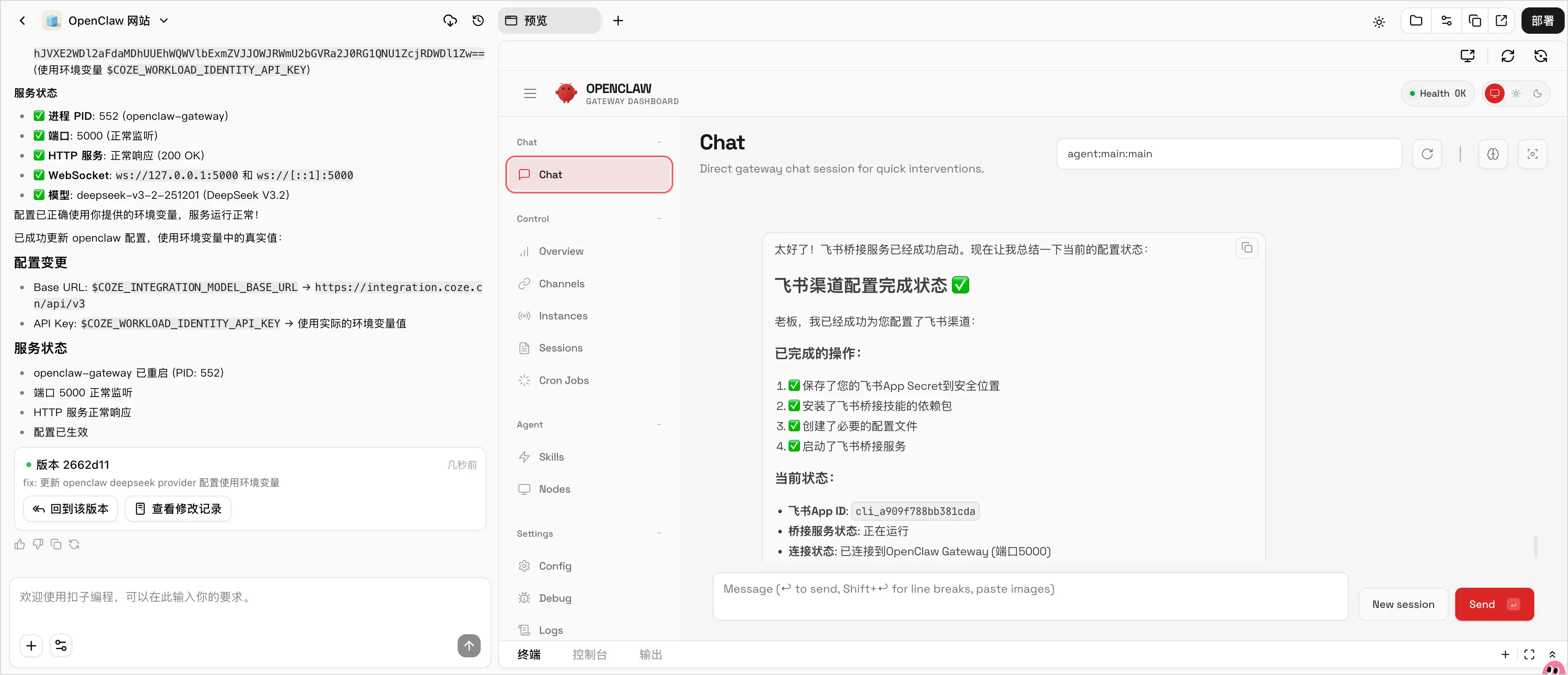Dislike the response with thumbs down
The width and height of the screenshot is (1568, 675).
click(38, 544)
